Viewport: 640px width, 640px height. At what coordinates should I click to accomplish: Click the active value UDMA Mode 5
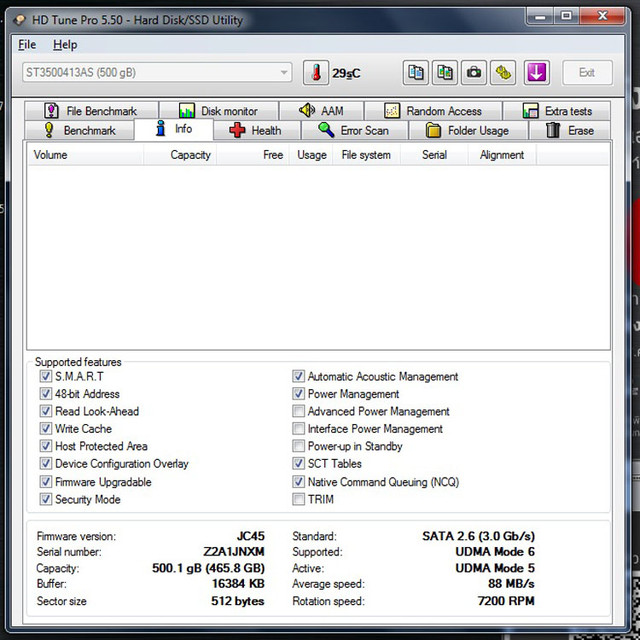coord(495,568)
